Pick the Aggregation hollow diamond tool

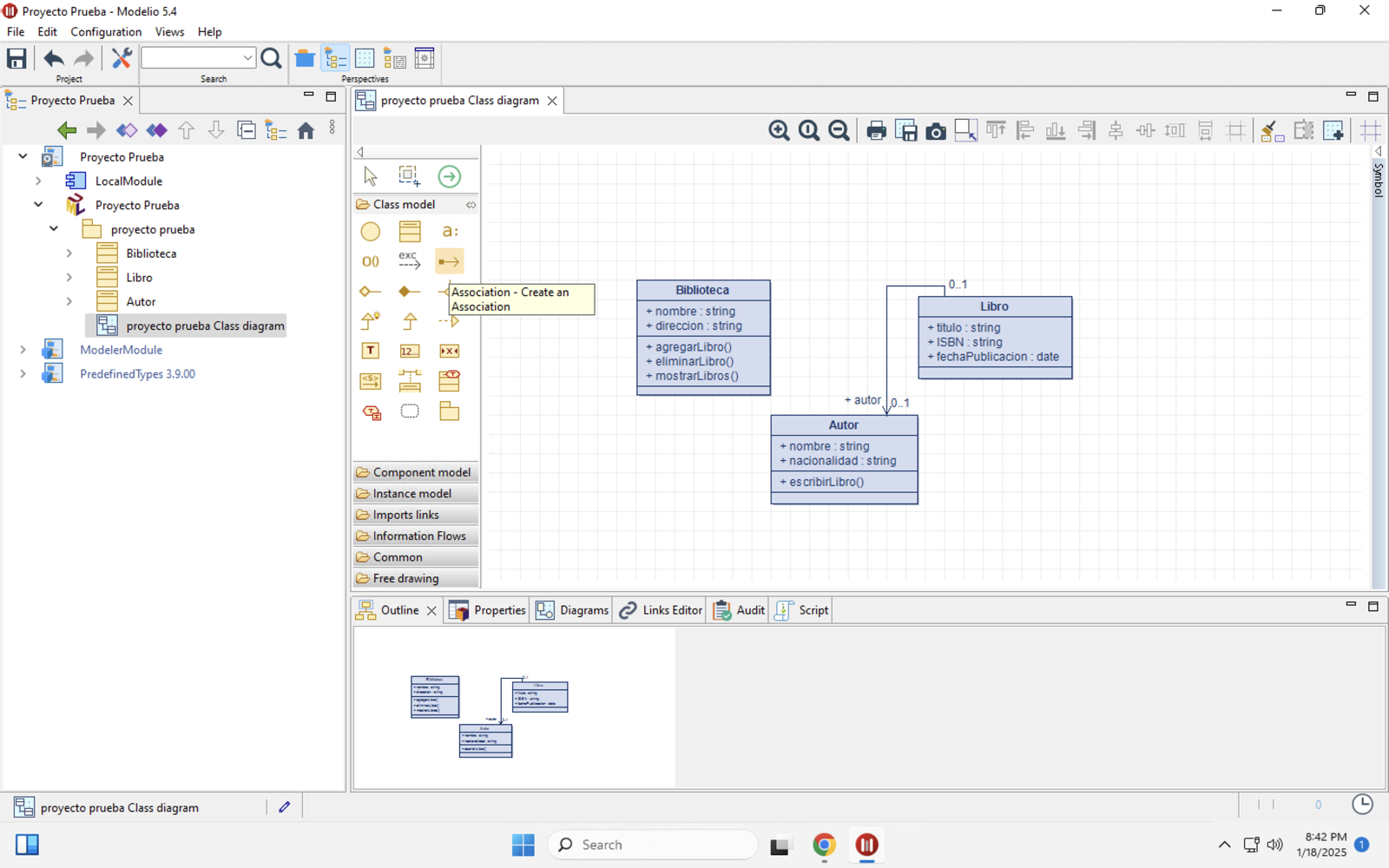point(371,292)
